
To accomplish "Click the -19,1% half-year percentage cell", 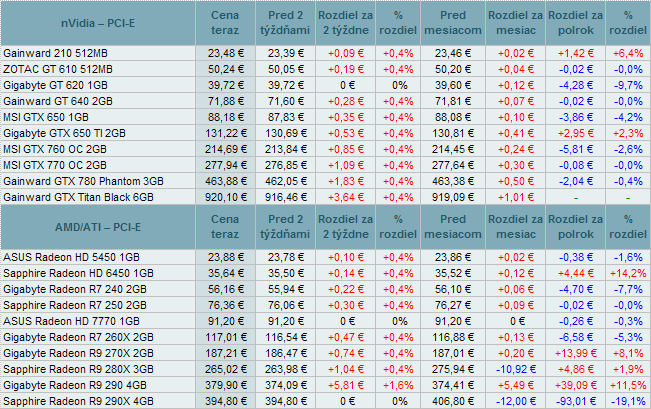I will coord(628,402).
